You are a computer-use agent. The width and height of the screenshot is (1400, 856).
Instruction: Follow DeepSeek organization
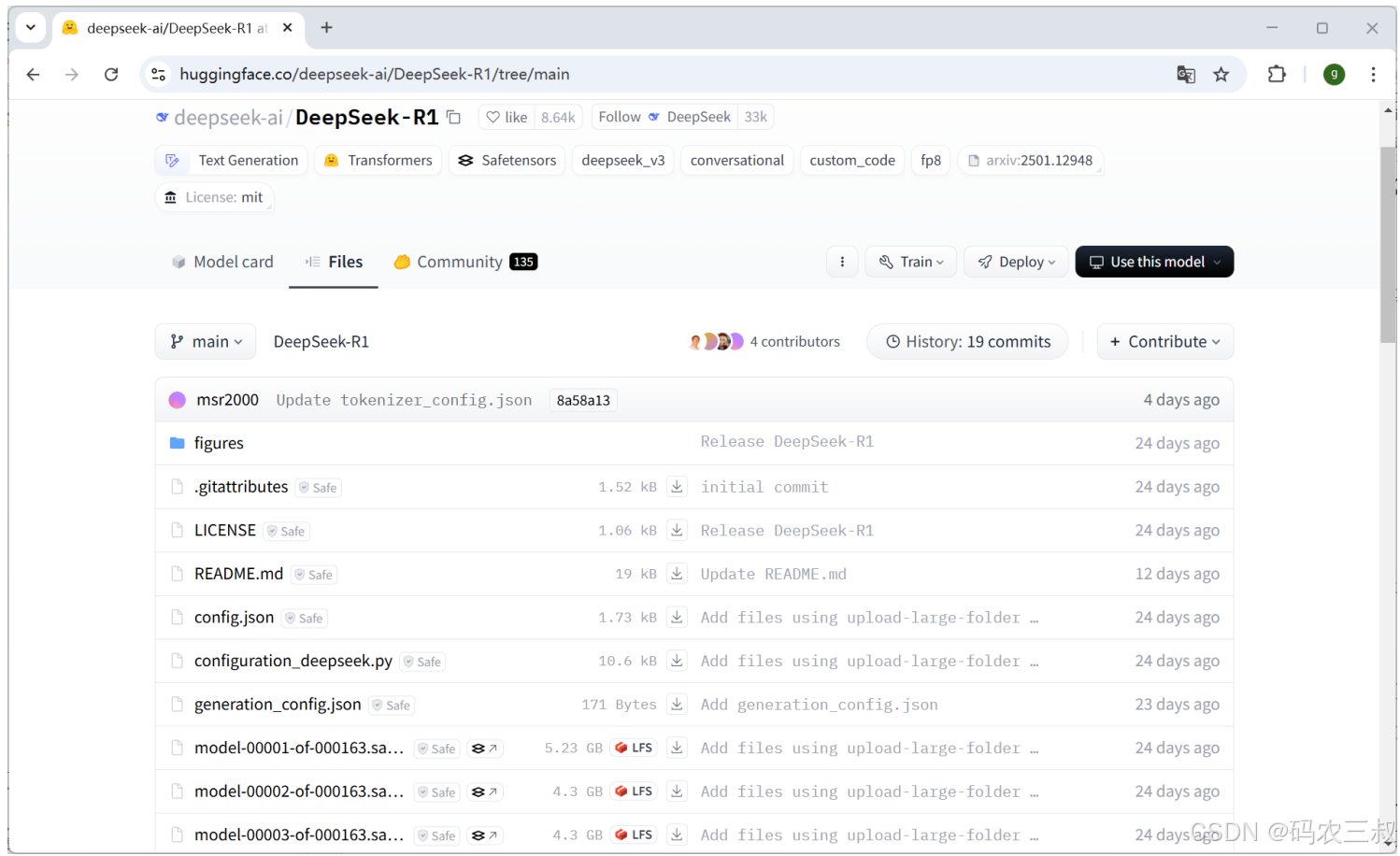pos(620,116)
